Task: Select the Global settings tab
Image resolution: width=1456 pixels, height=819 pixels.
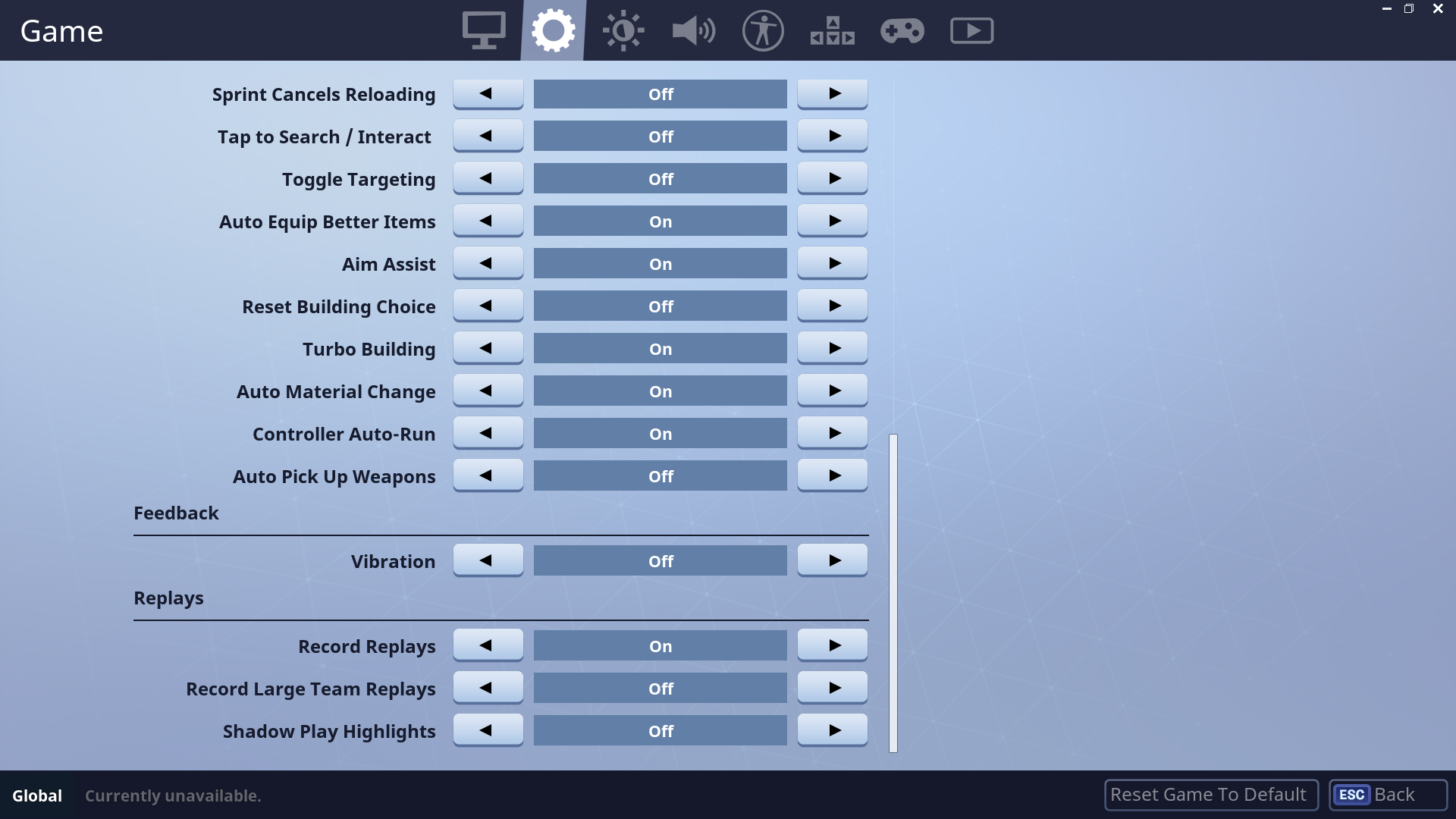Action: (37, 794)
